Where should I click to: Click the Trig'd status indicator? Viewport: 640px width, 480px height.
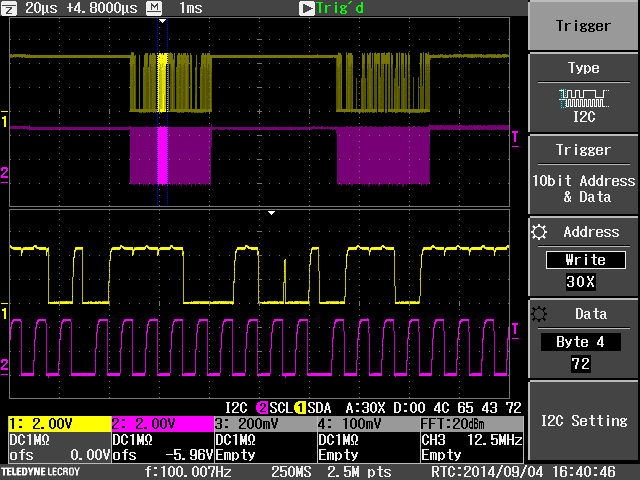pyautogui.click(x=340, y=8)
